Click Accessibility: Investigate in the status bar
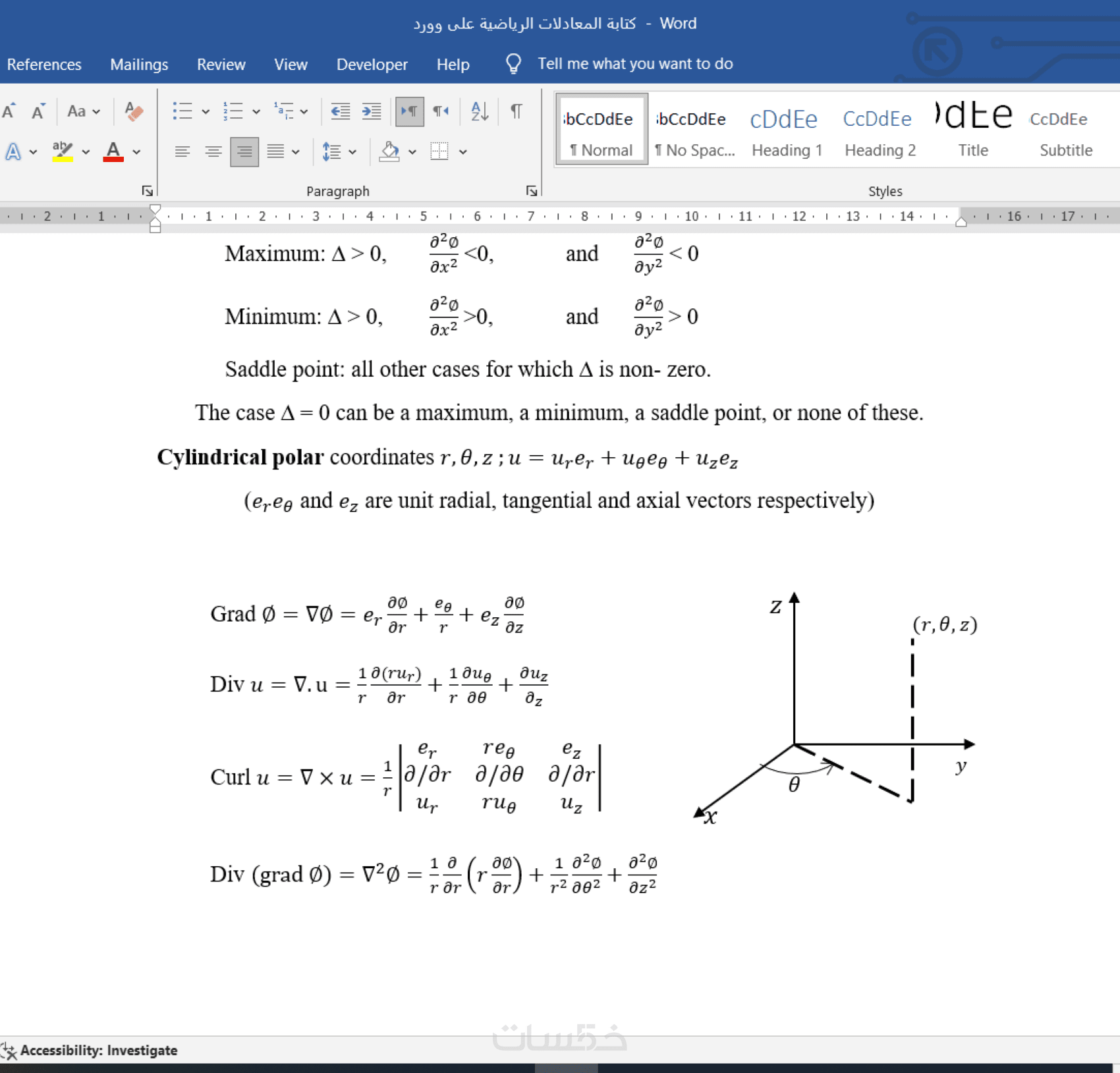1120x1073 pixels. [x=99, y=1050]
